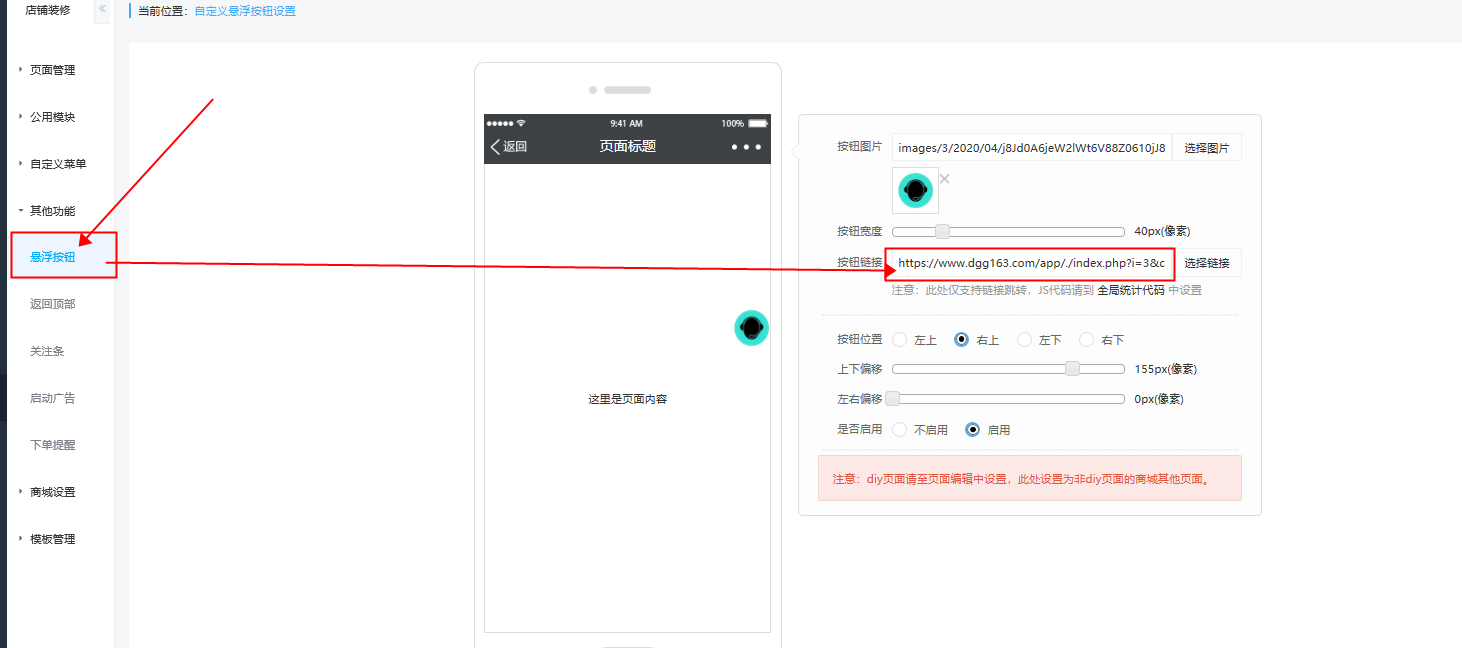
Task: Open the 返回顶部 menu item
Action: (52, 304)
